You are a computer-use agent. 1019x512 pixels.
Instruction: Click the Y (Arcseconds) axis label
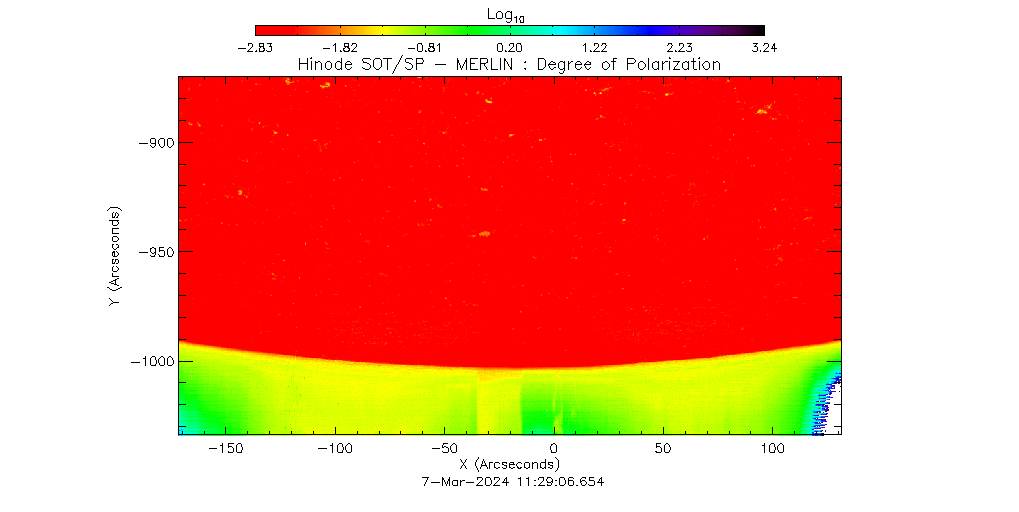point(116,256)
